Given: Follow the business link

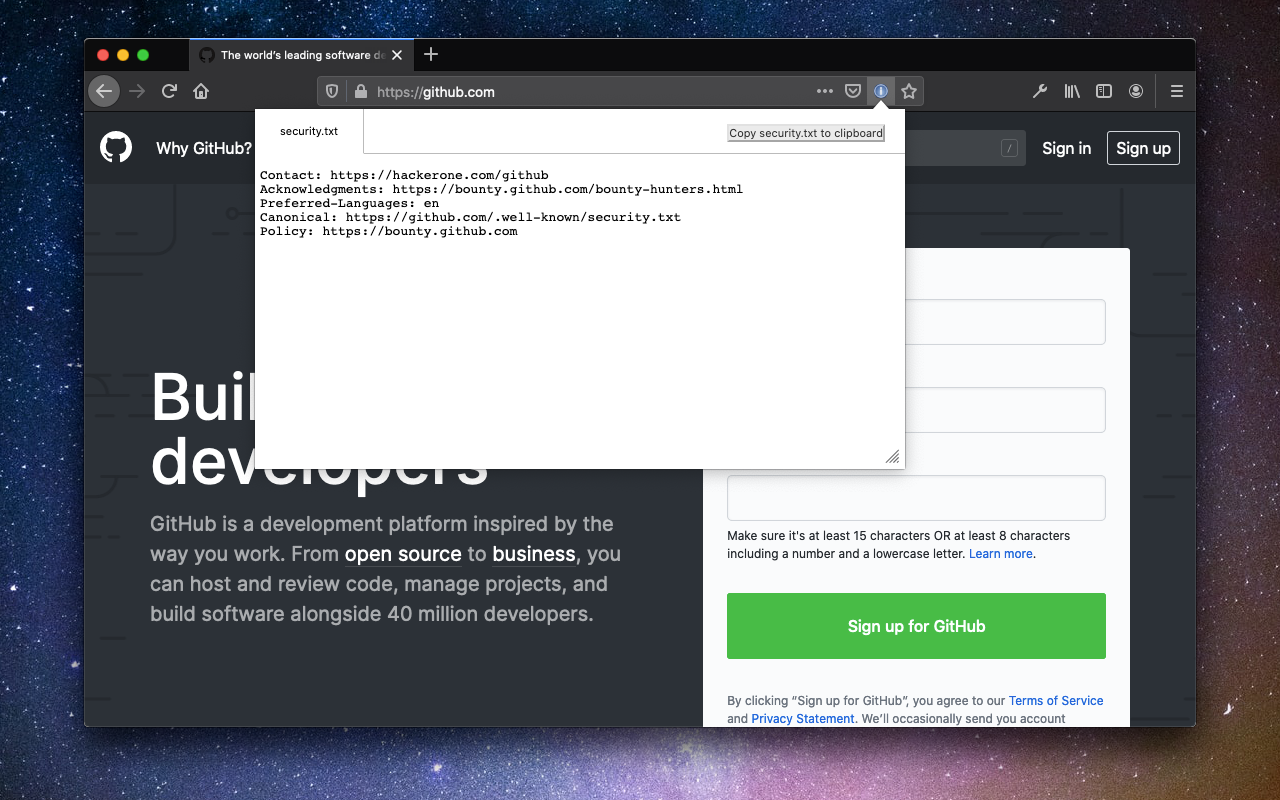Looking at the screenshot, I should click(x=534, y=554).
